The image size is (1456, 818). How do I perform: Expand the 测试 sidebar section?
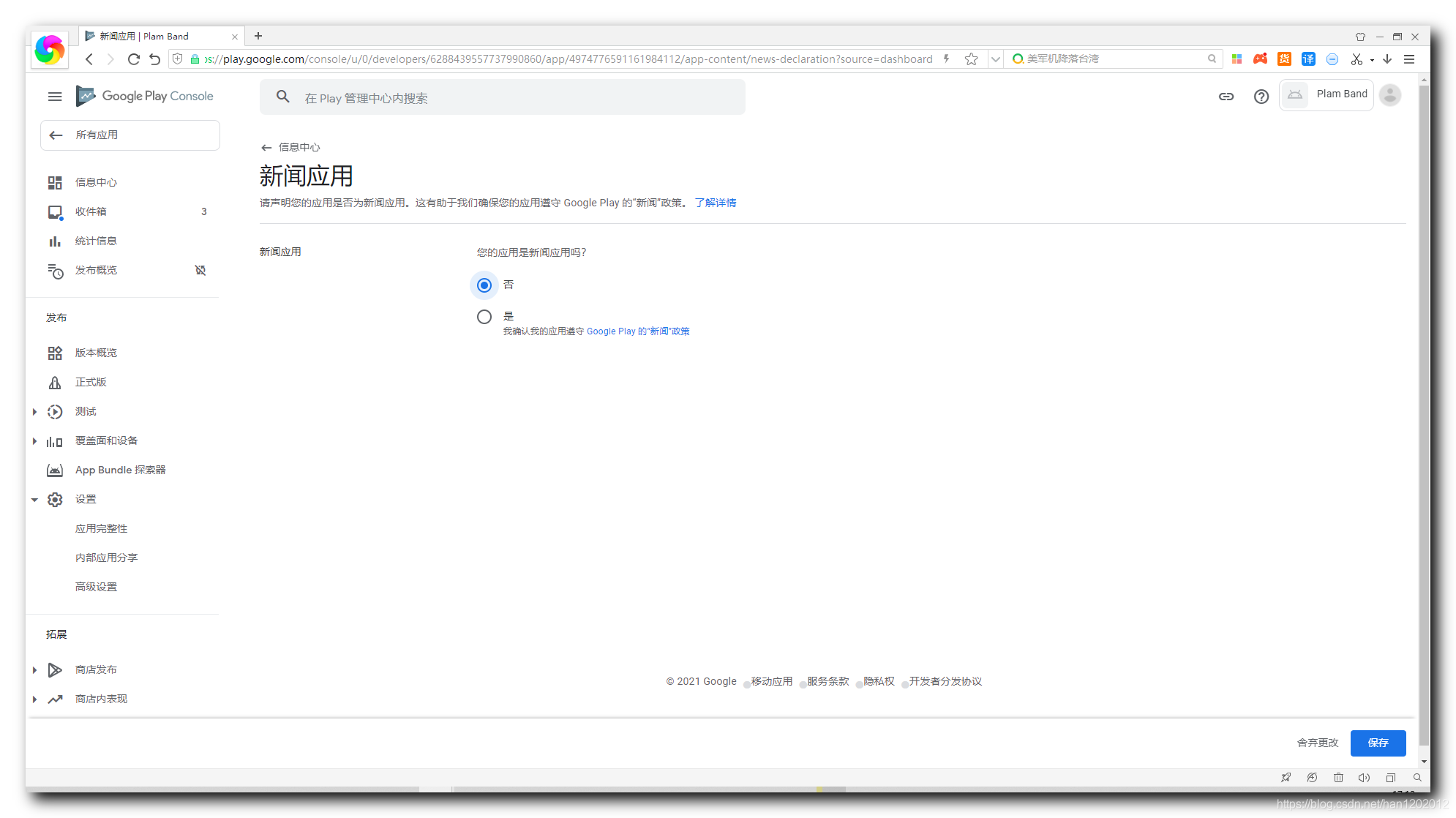click(x=34, y=412)
